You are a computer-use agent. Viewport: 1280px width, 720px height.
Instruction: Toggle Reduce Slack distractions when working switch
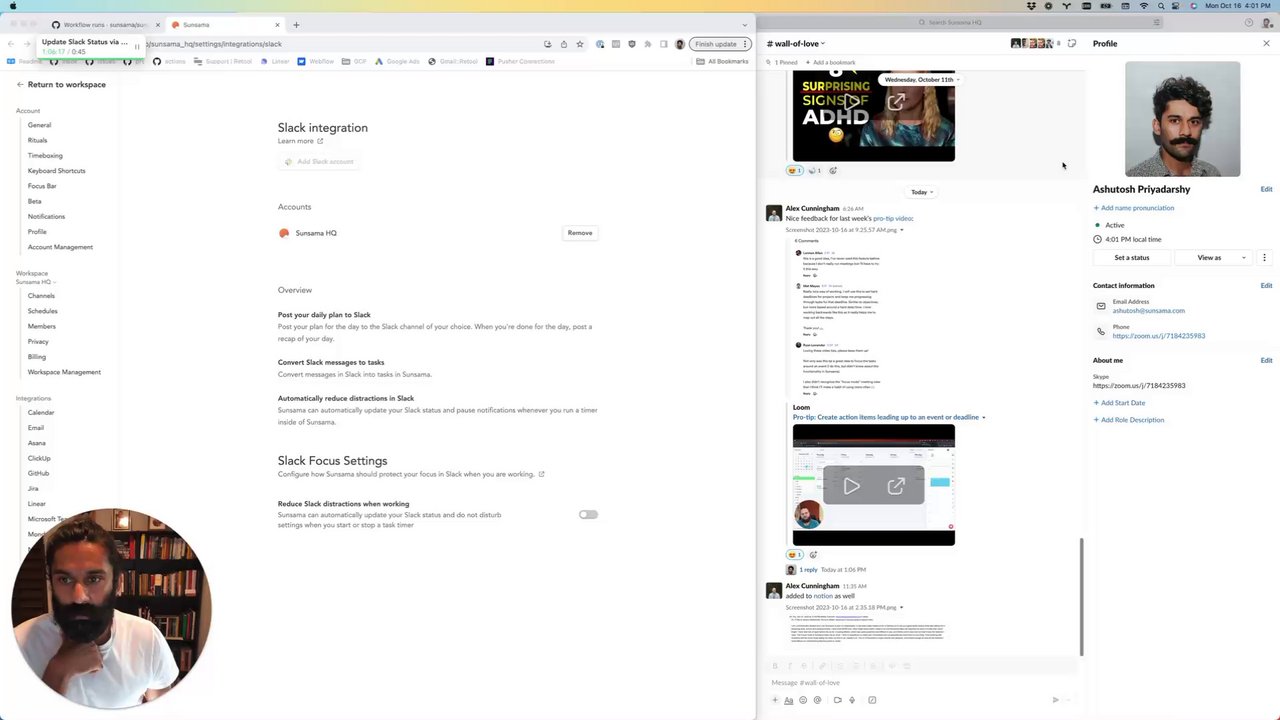point(588,515)
